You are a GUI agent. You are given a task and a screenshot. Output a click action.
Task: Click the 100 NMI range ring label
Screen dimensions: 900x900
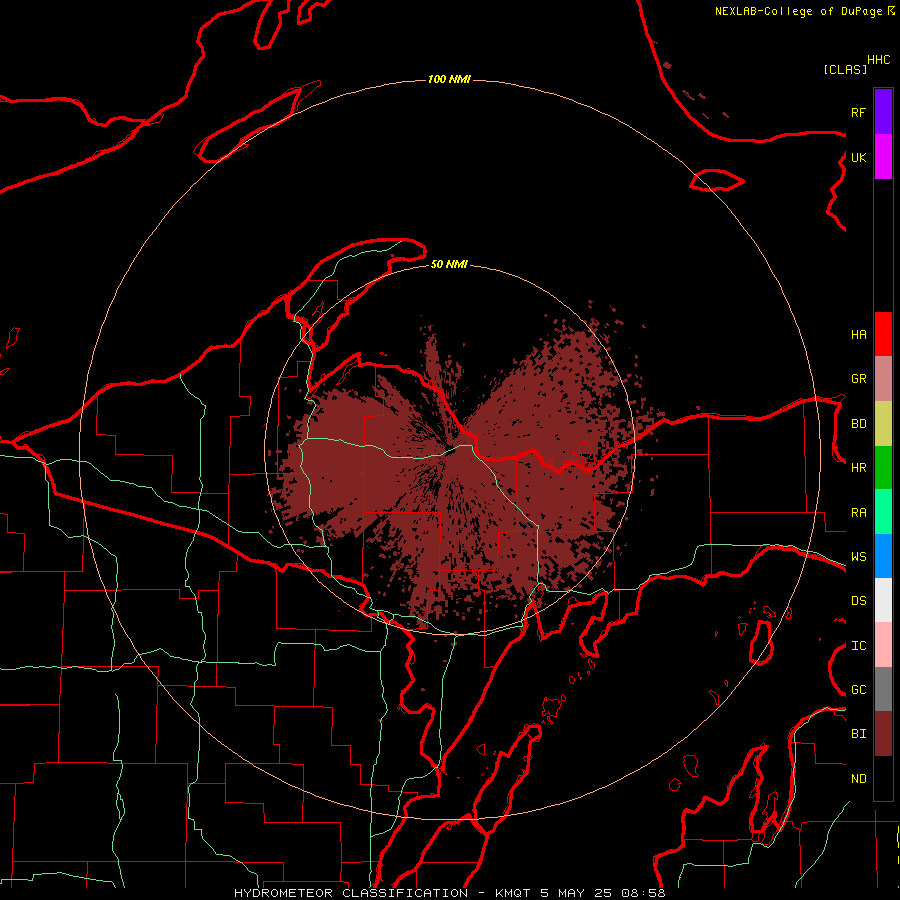point(449,79)
